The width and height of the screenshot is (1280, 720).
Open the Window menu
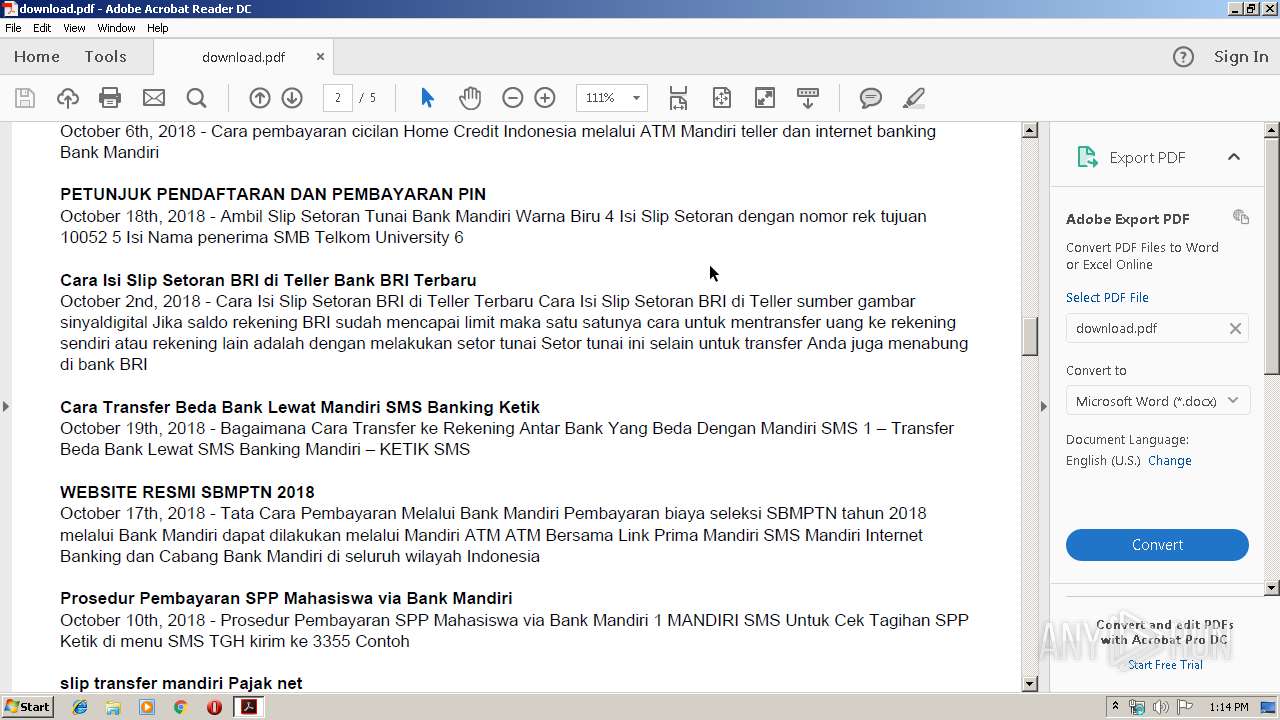(x=116, y=28)
